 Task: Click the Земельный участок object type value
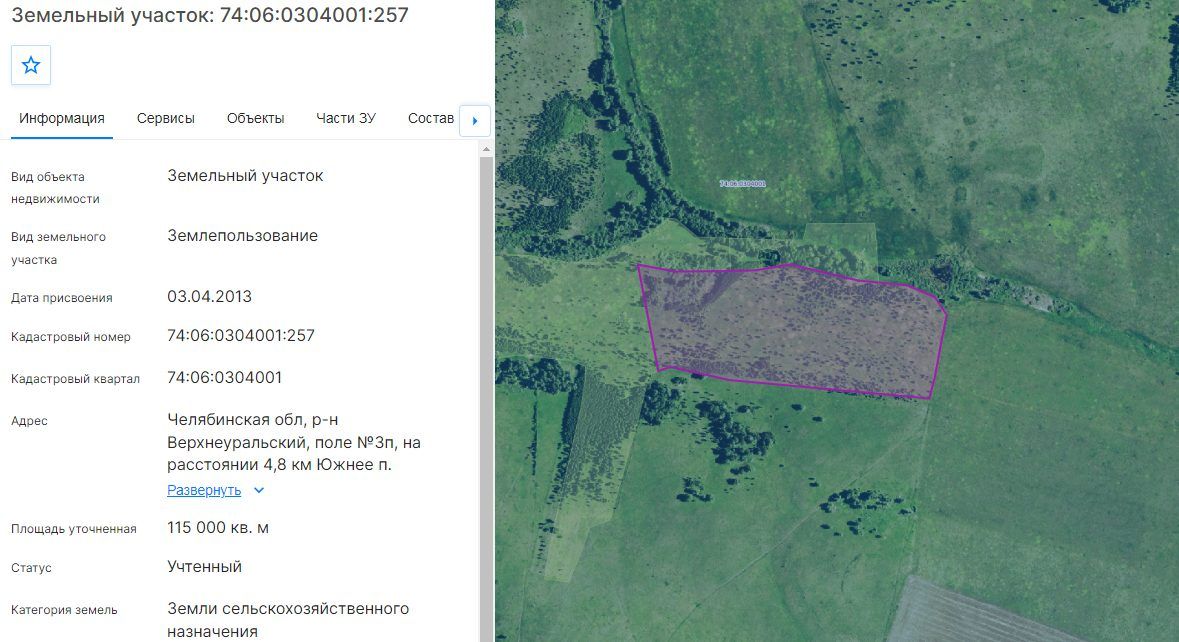[245, 176]
